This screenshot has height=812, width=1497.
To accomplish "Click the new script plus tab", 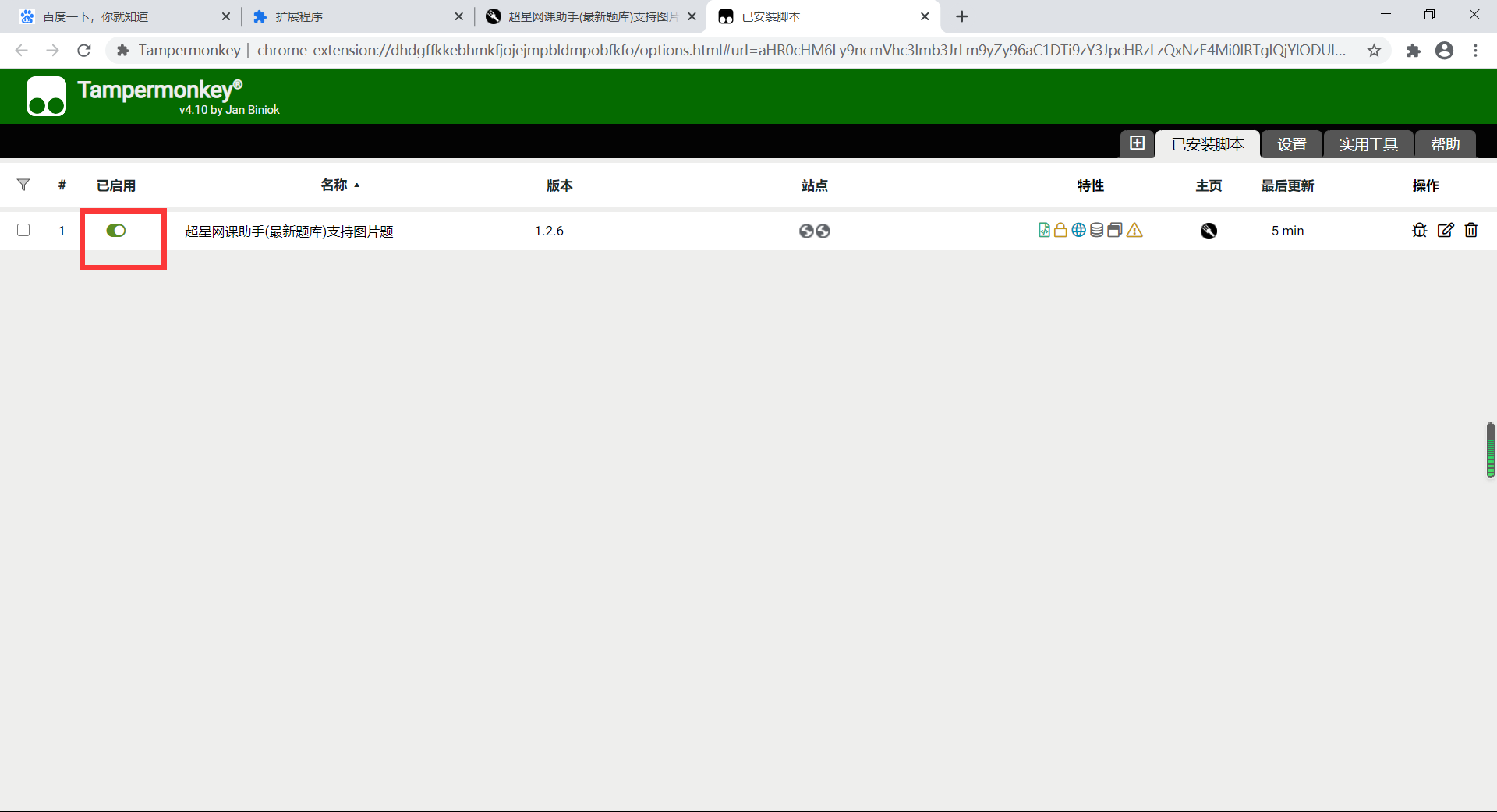I will 1137,143.
